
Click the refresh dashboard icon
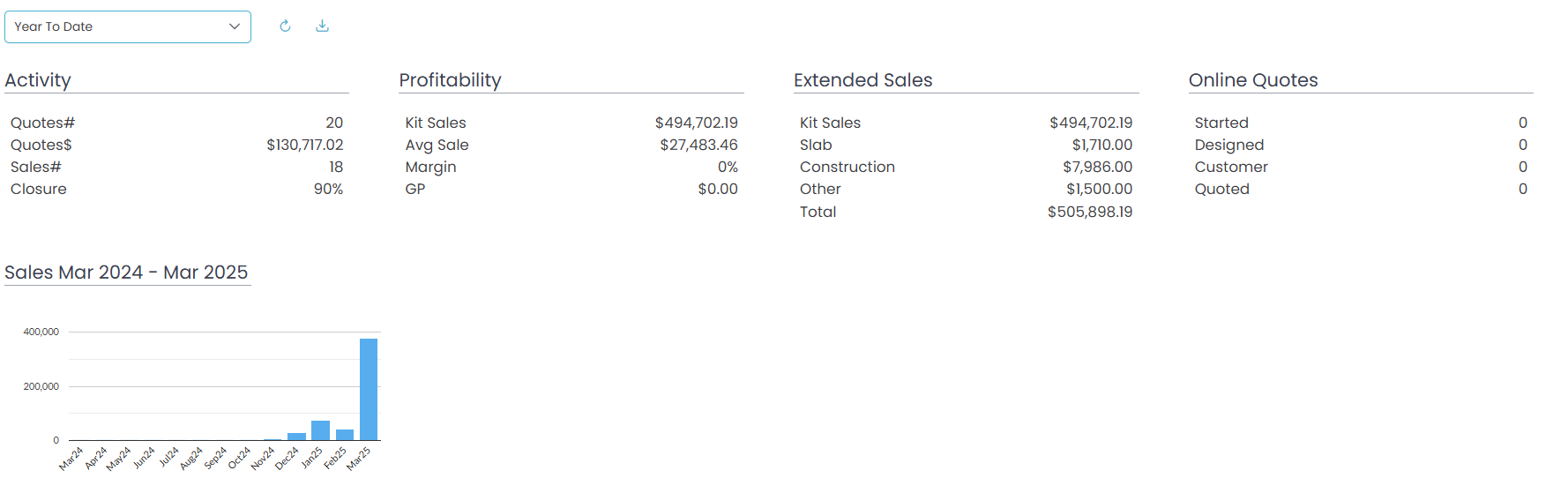[285, 26]
